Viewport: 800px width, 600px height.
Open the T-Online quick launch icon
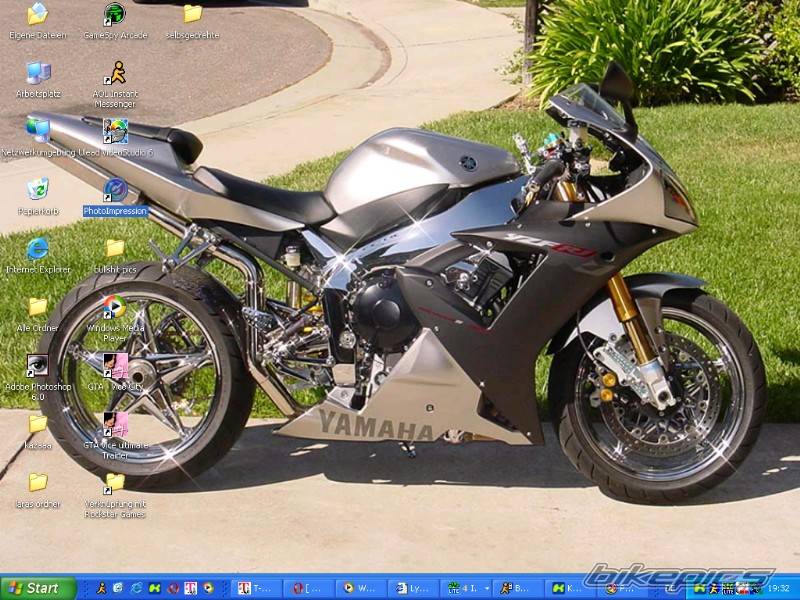click(191, 588)
